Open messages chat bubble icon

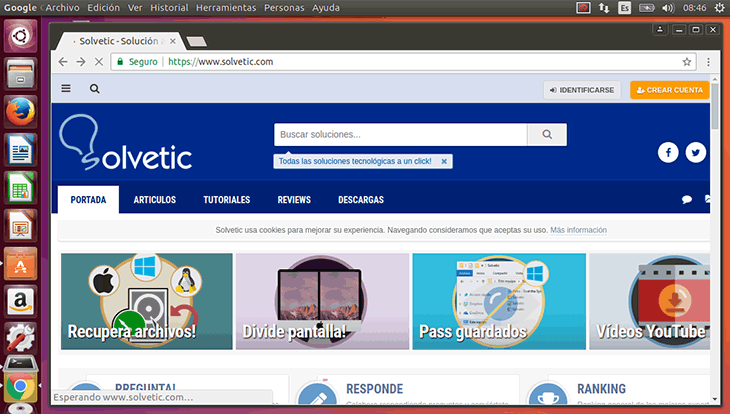[687, 200]
